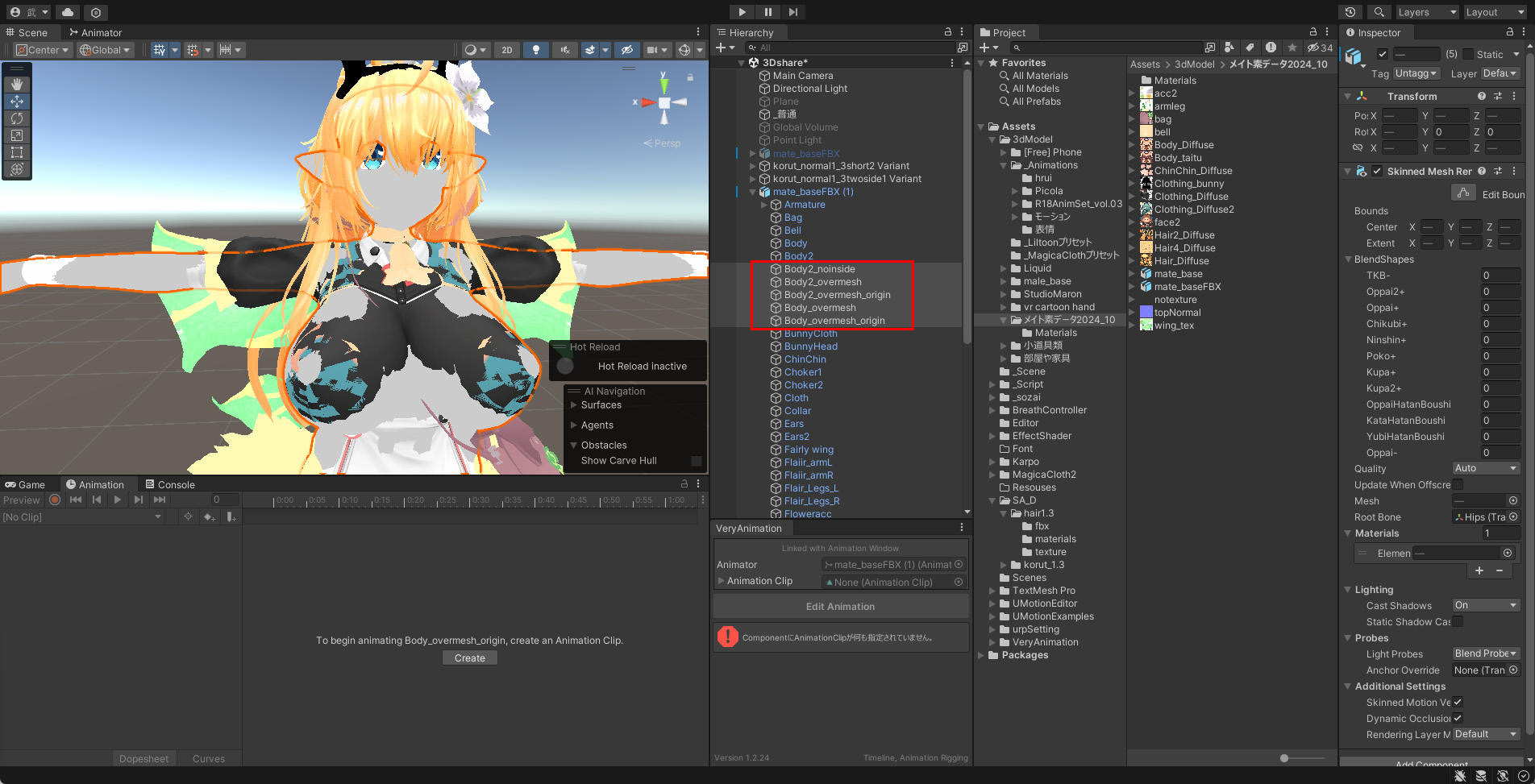Toggle the scene effects icon
Image resolution: width=1535 pixels, height=784 pixels.
[x=590, y=50]
